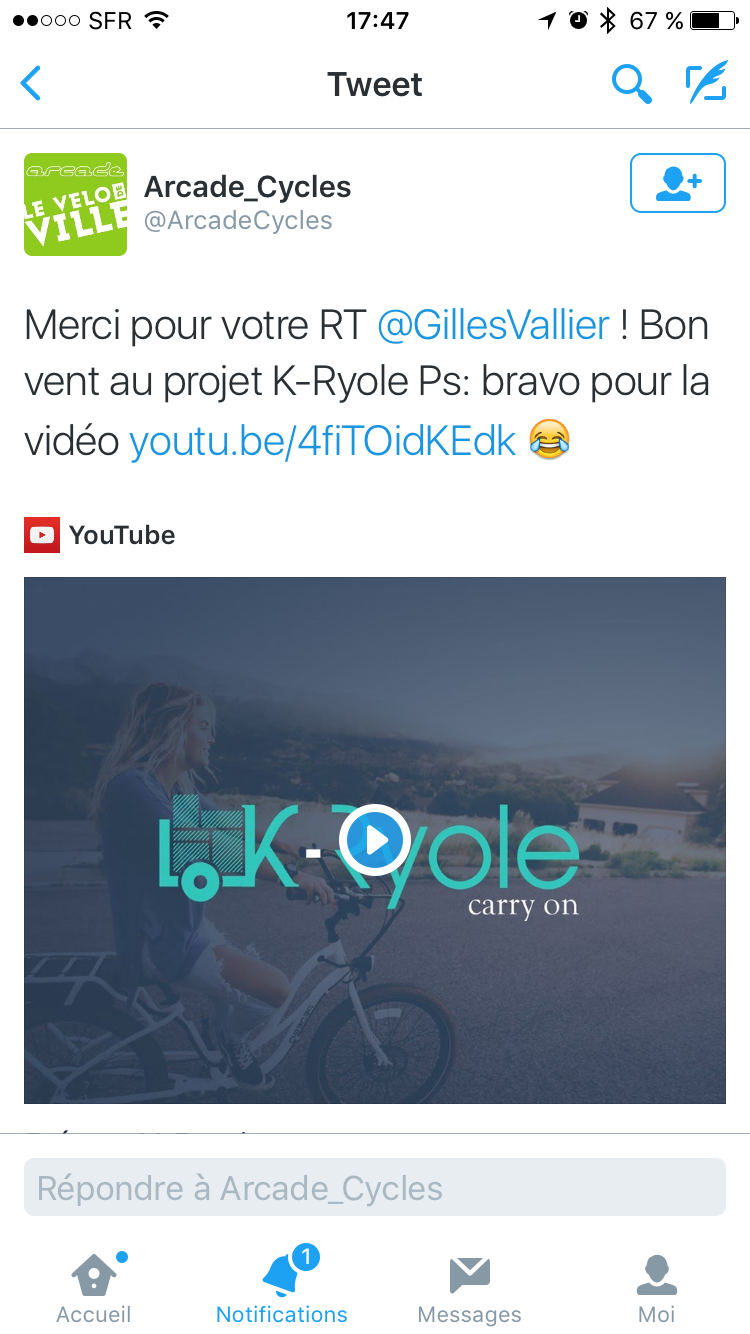This screenshot has width=750, height=1334.
Task: Open the Moi profile tab
Action: click(x=657, y=1288)
